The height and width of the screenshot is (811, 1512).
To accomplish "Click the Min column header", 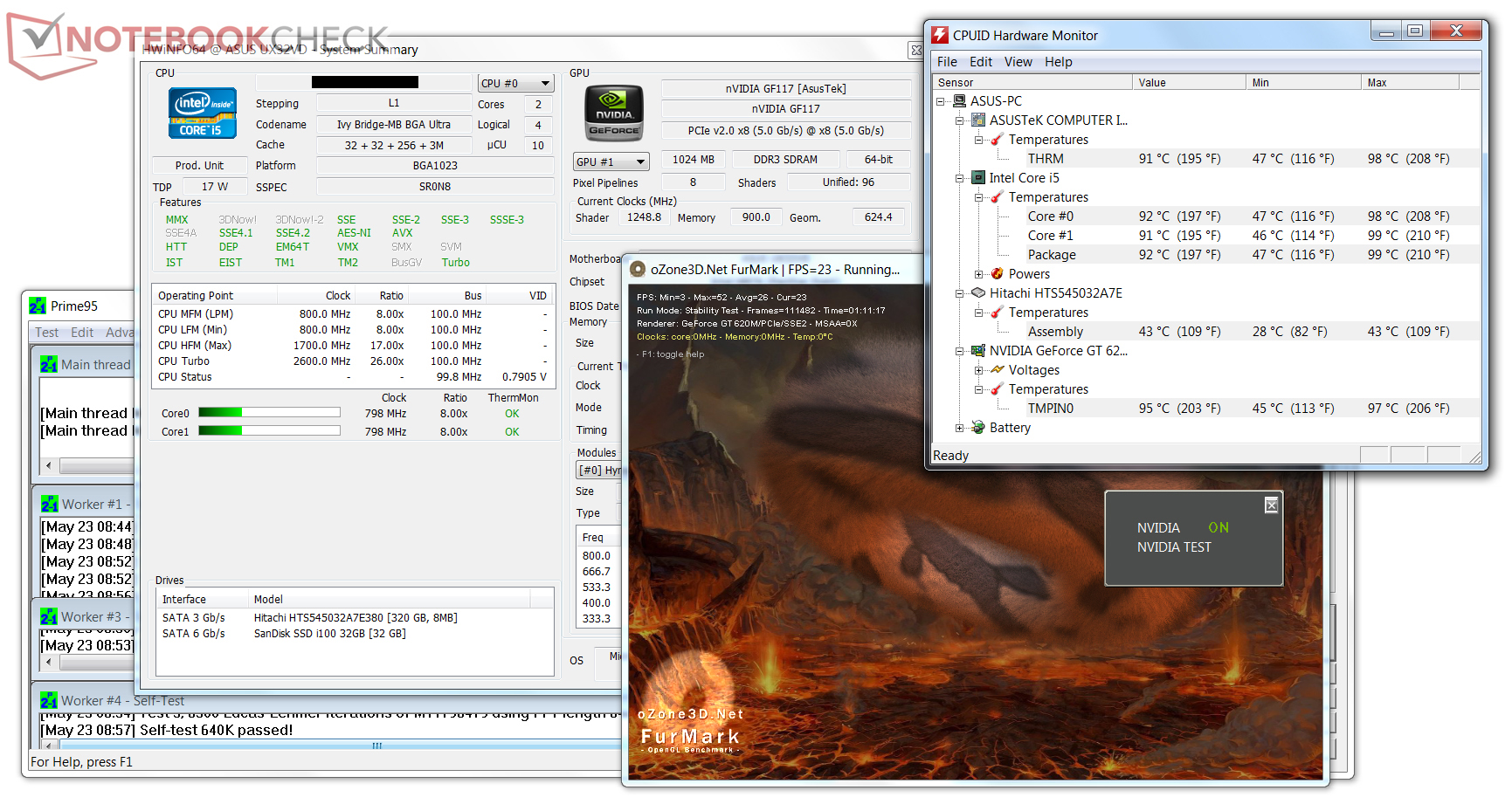I will pos(1303,82).
